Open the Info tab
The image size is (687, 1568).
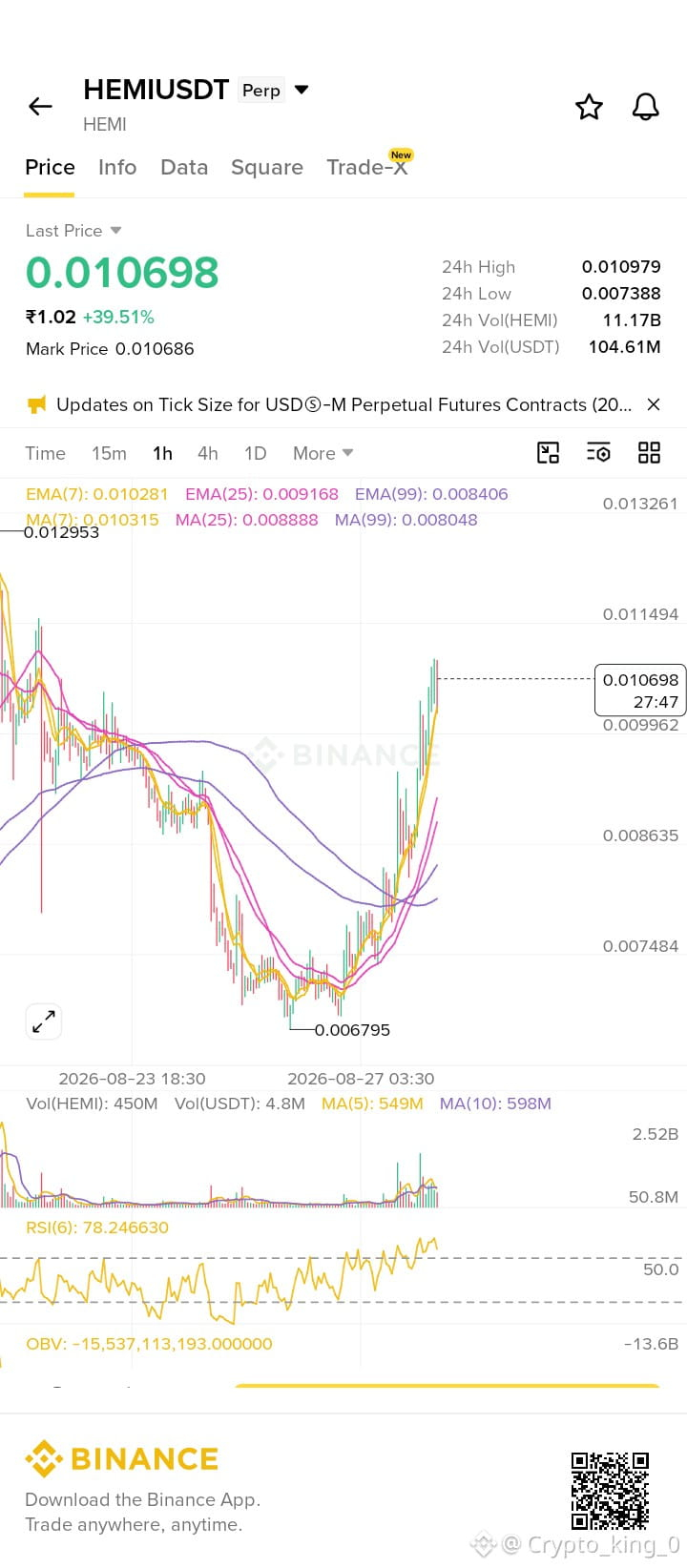click(117, 167)
